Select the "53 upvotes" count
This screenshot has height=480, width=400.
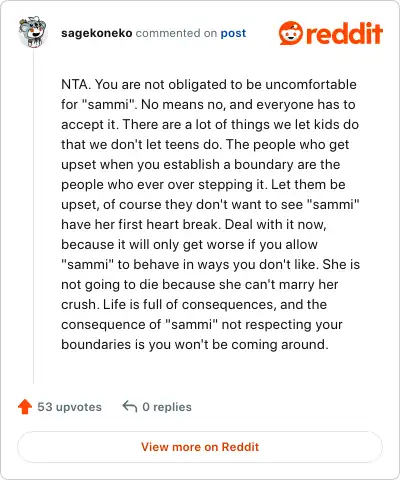pyautogui.click(x=69, y=407)
